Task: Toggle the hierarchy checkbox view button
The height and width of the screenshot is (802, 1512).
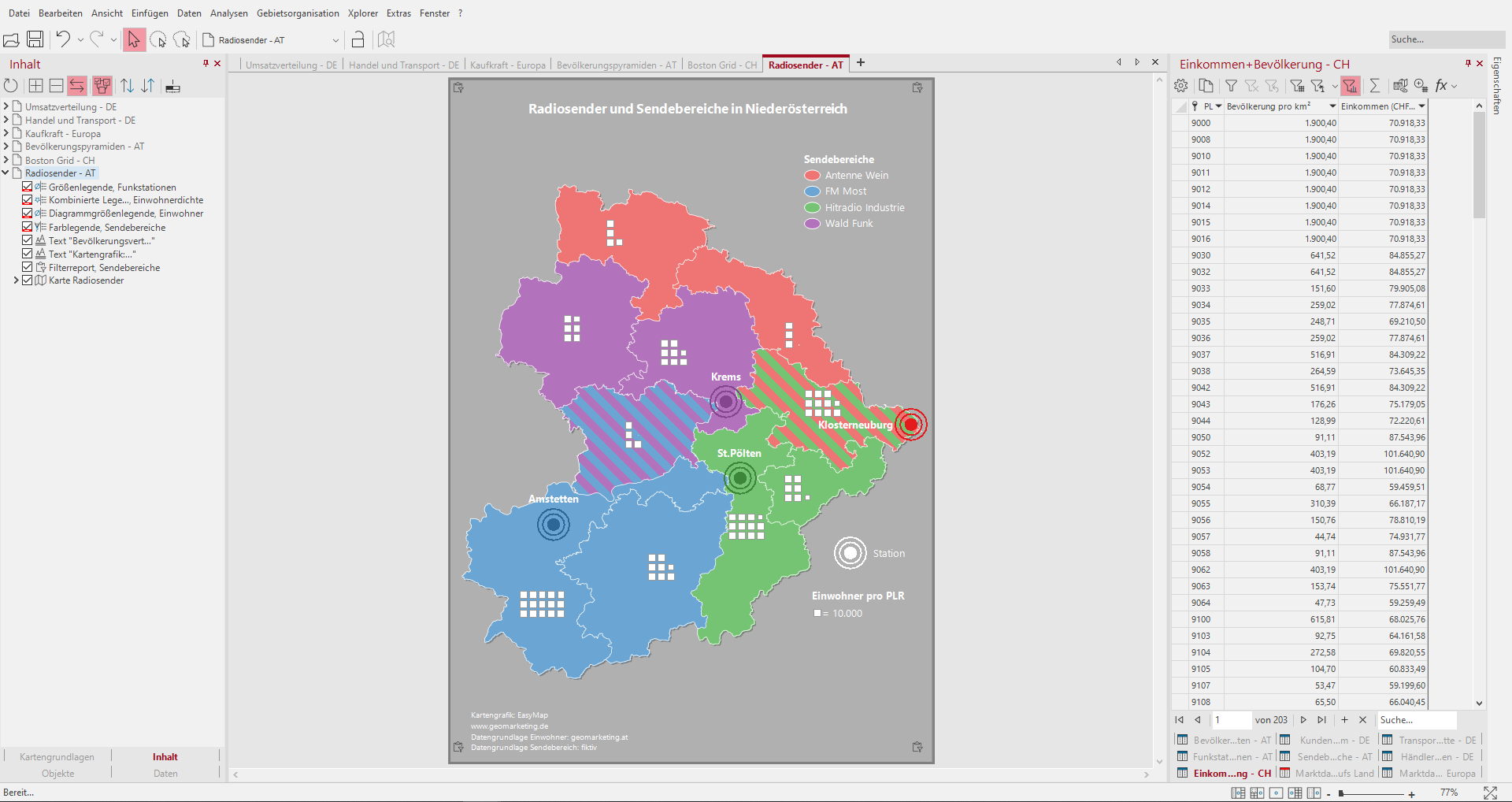Action: (102, 86)
